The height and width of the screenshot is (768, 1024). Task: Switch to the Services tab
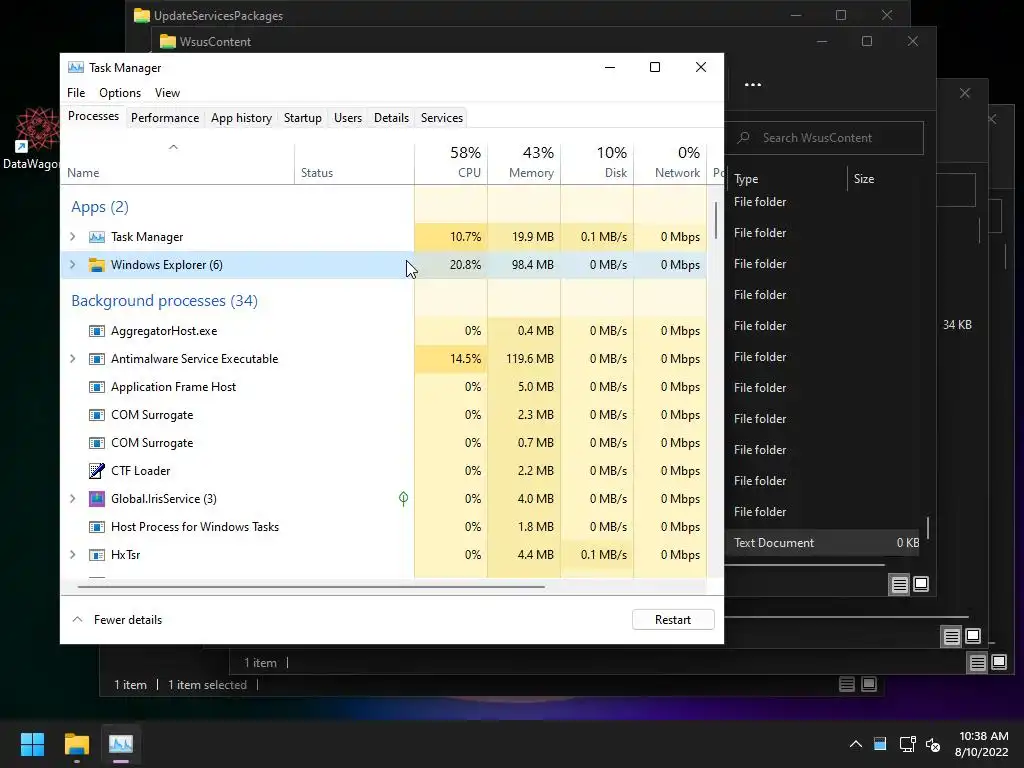tap(441, 118)
